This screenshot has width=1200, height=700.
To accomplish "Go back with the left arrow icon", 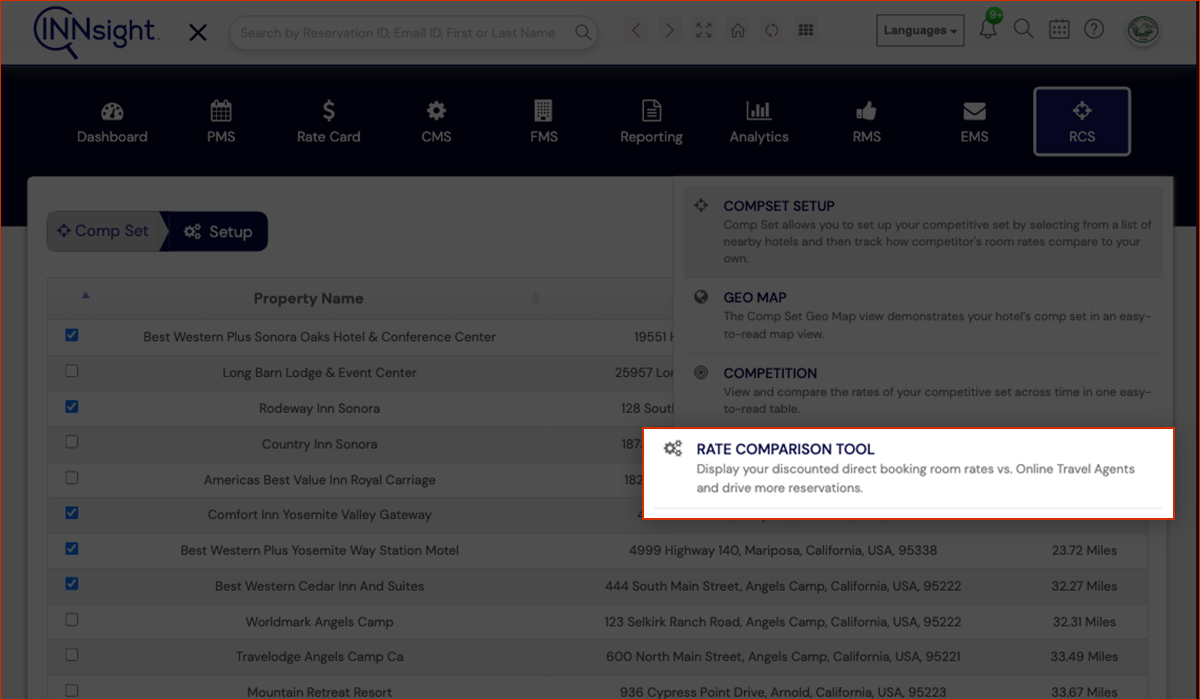I will point(636,31).
